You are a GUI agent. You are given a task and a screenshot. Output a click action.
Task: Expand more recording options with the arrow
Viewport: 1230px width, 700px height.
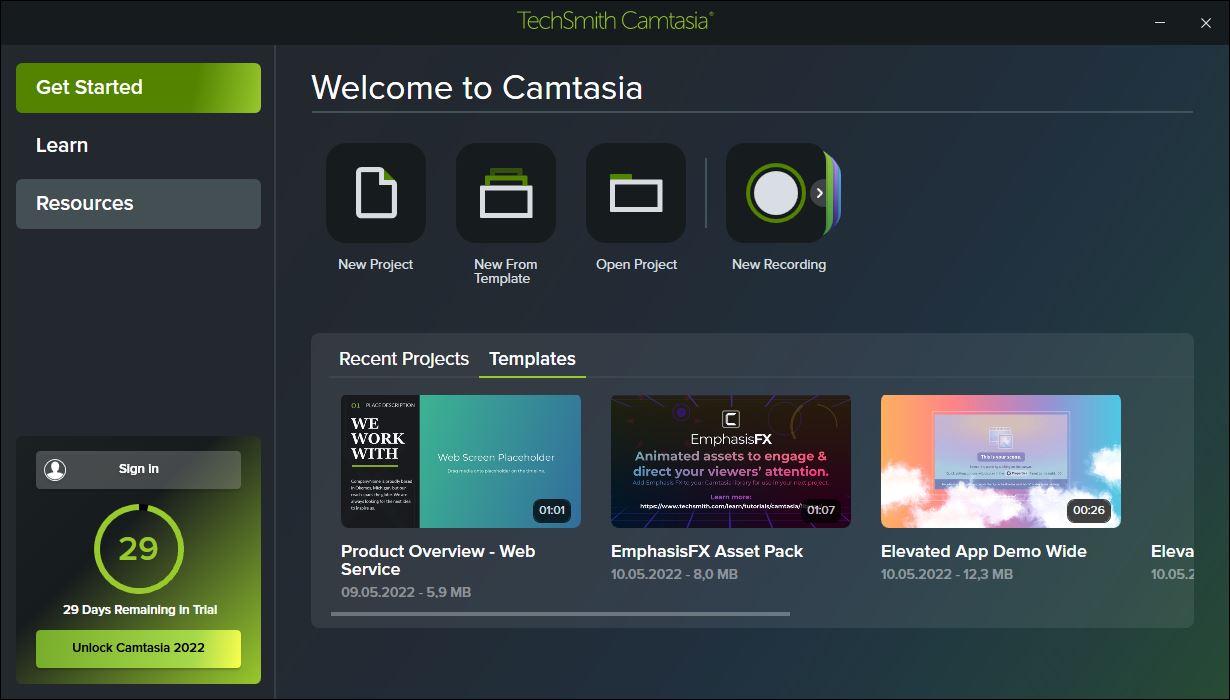[820, 193]
